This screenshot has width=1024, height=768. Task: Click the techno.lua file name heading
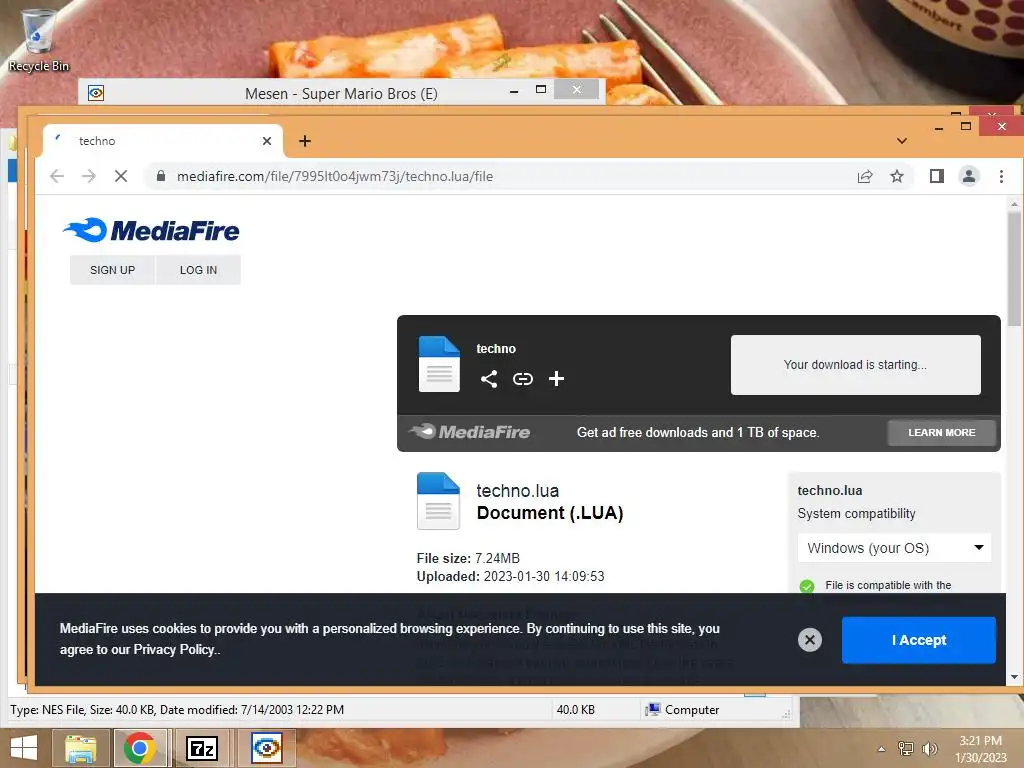click(518, 490)
